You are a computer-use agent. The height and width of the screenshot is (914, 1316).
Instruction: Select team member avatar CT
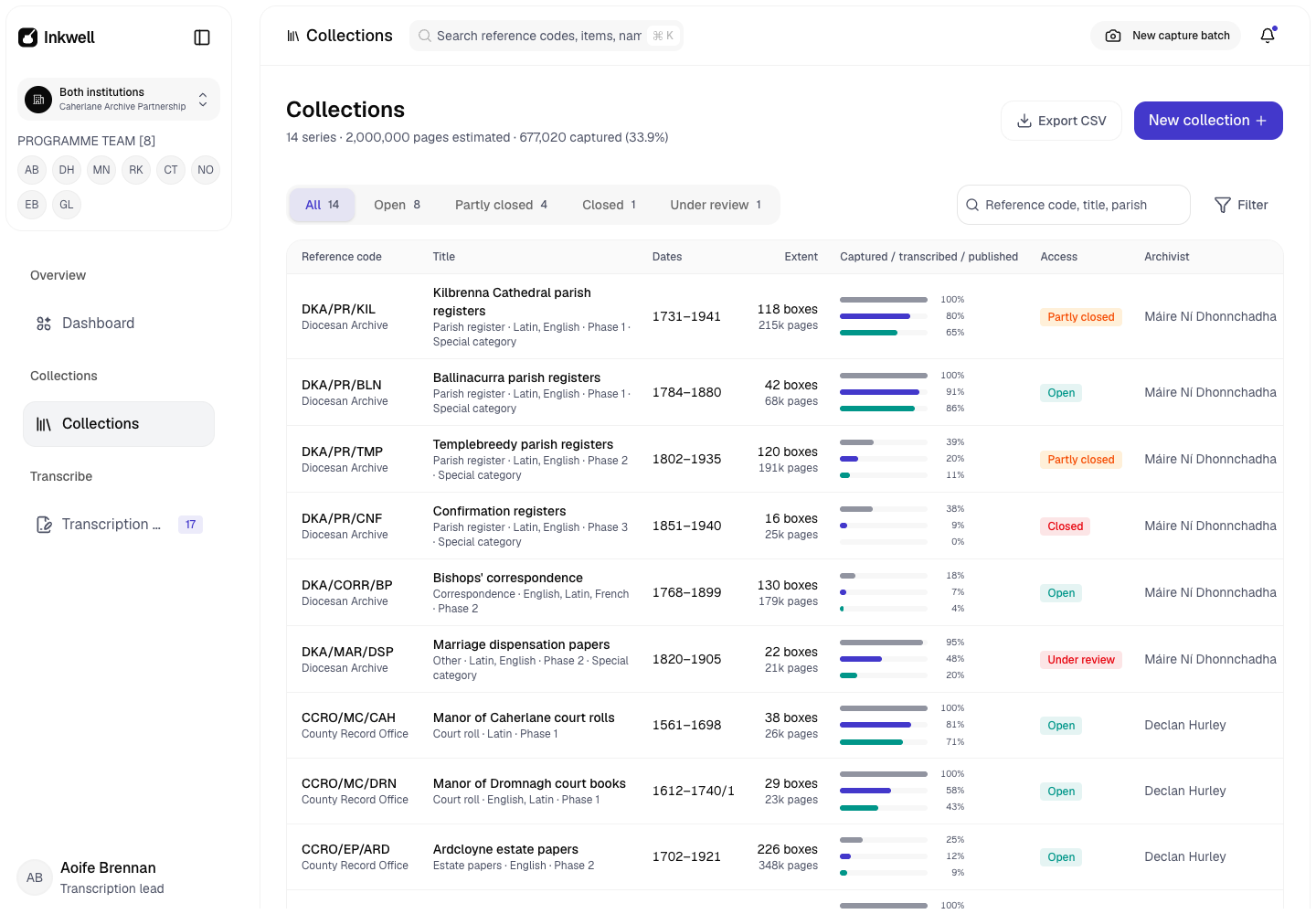(171, 170)
